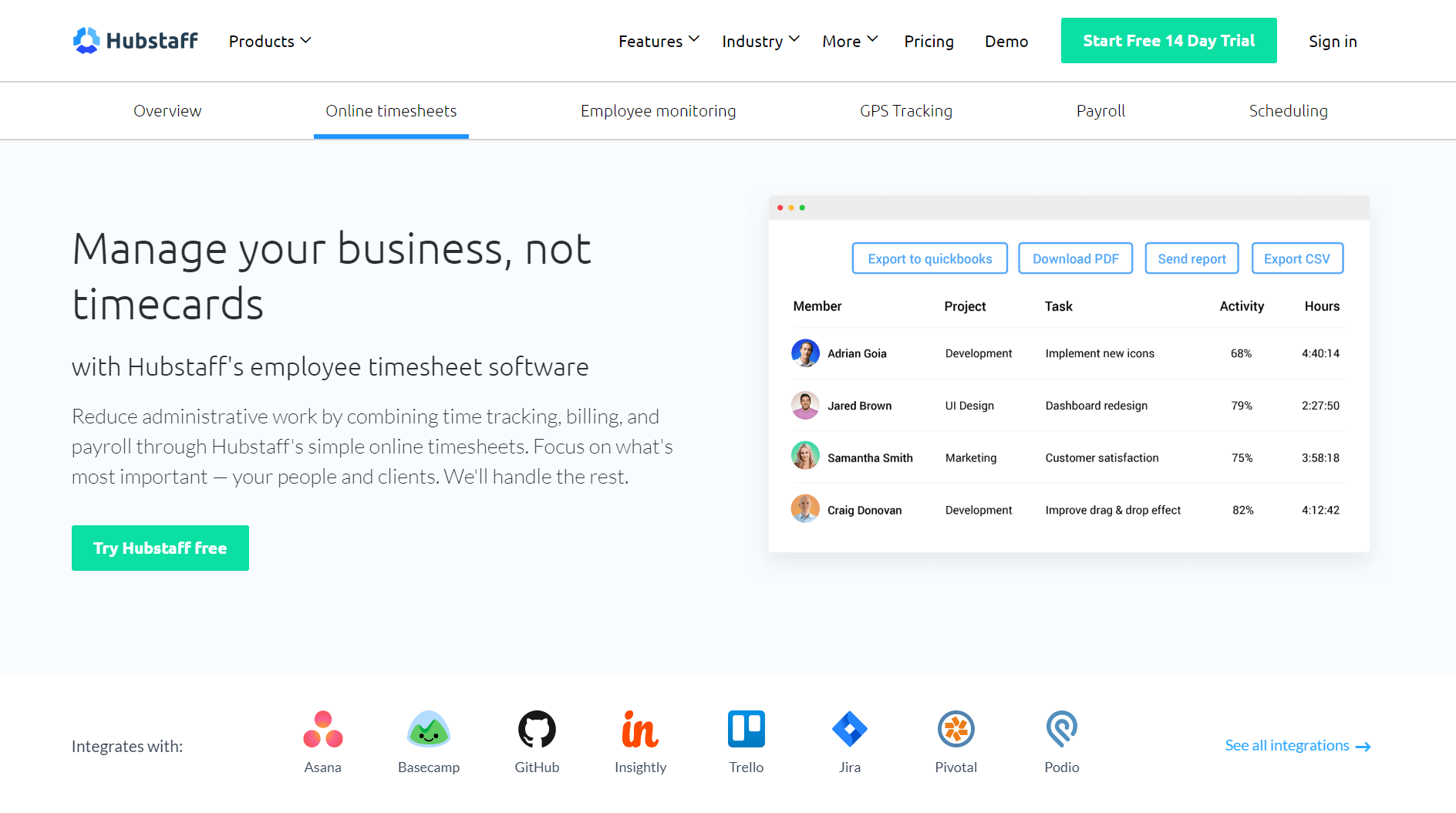Click the Download PDF button
Viewport: 1456px width, 813px height.
(1075, 258)
